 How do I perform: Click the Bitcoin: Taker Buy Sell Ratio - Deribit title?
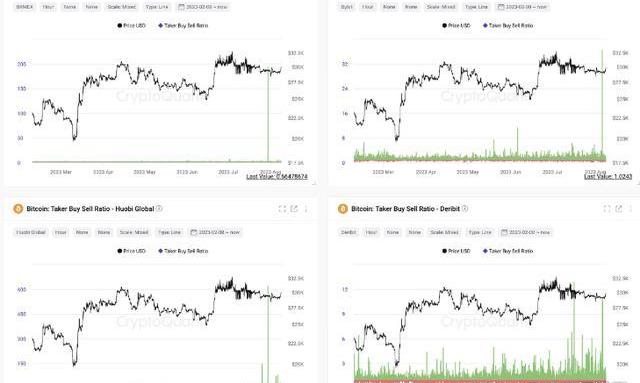[405, 209]
